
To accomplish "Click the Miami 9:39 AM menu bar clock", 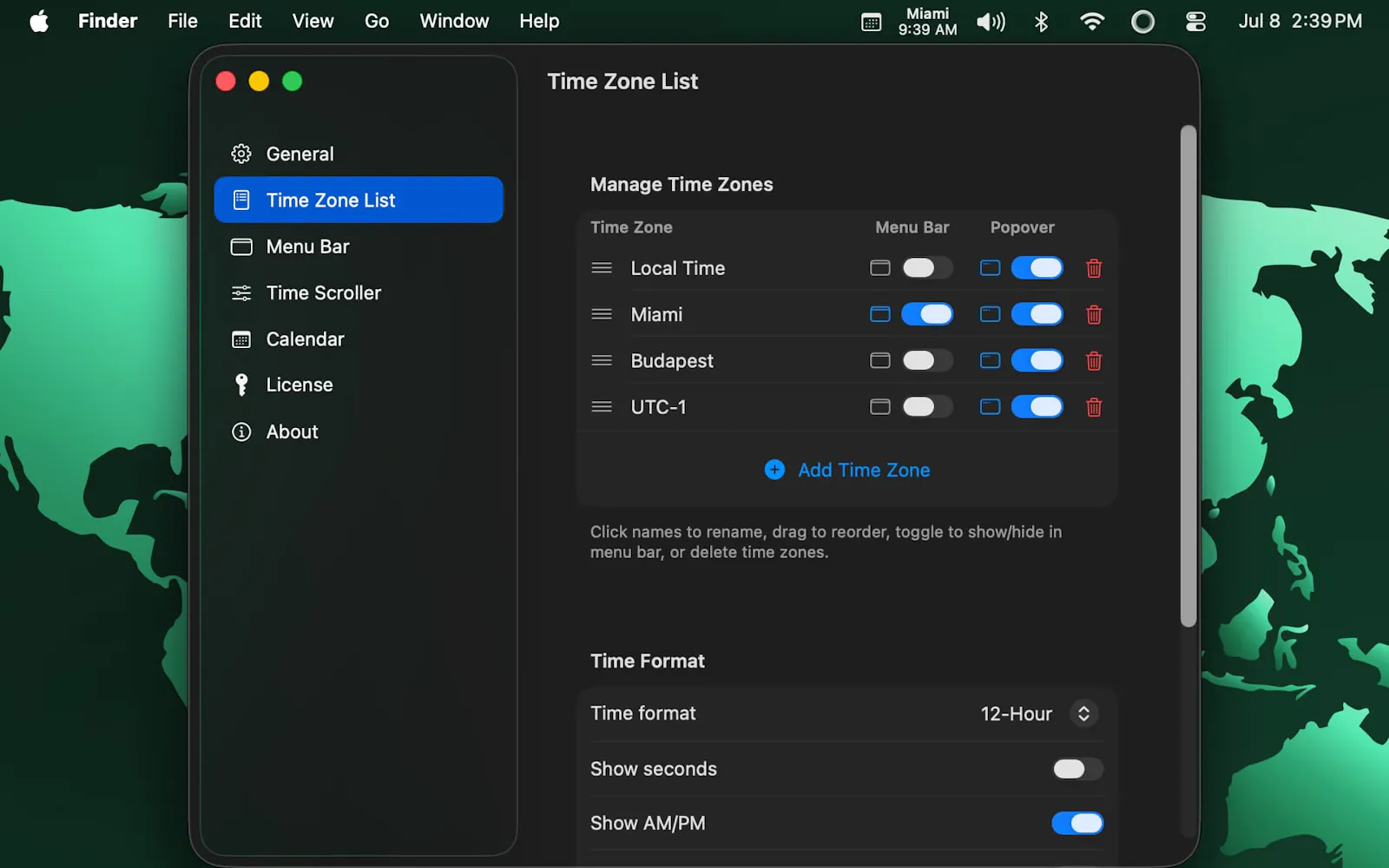I will coord(927,22).
